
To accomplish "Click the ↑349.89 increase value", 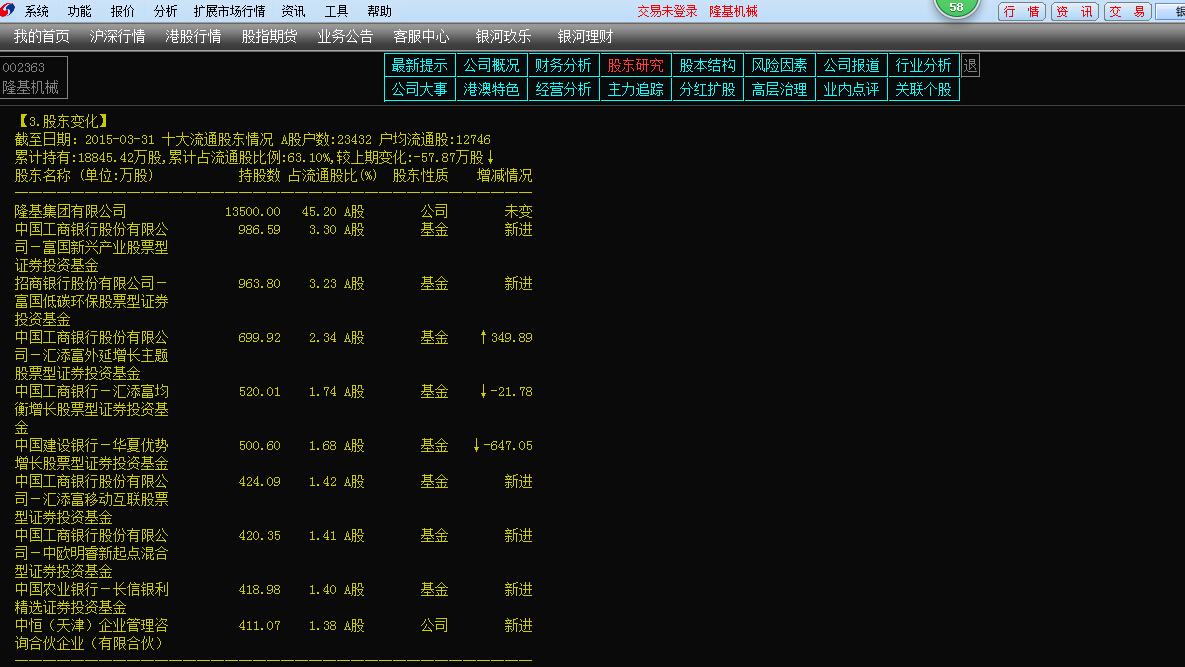I will coord(506,338).
